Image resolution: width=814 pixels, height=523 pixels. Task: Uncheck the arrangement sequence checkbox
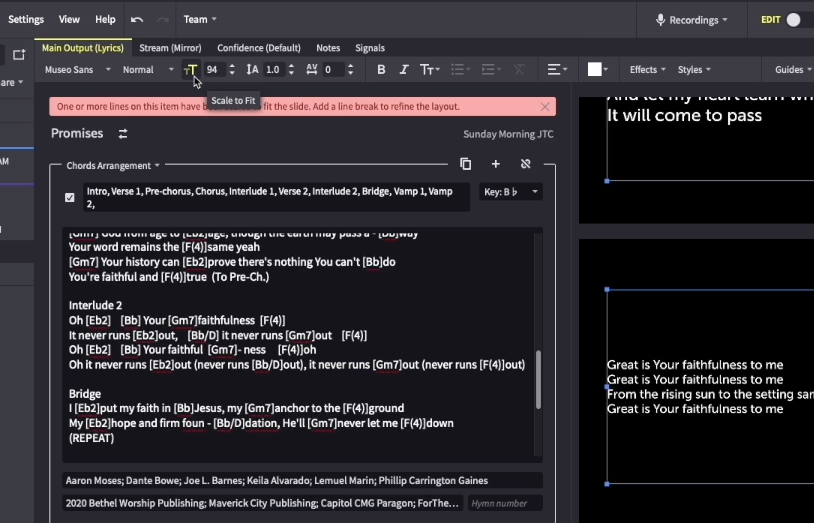point(70,197)
